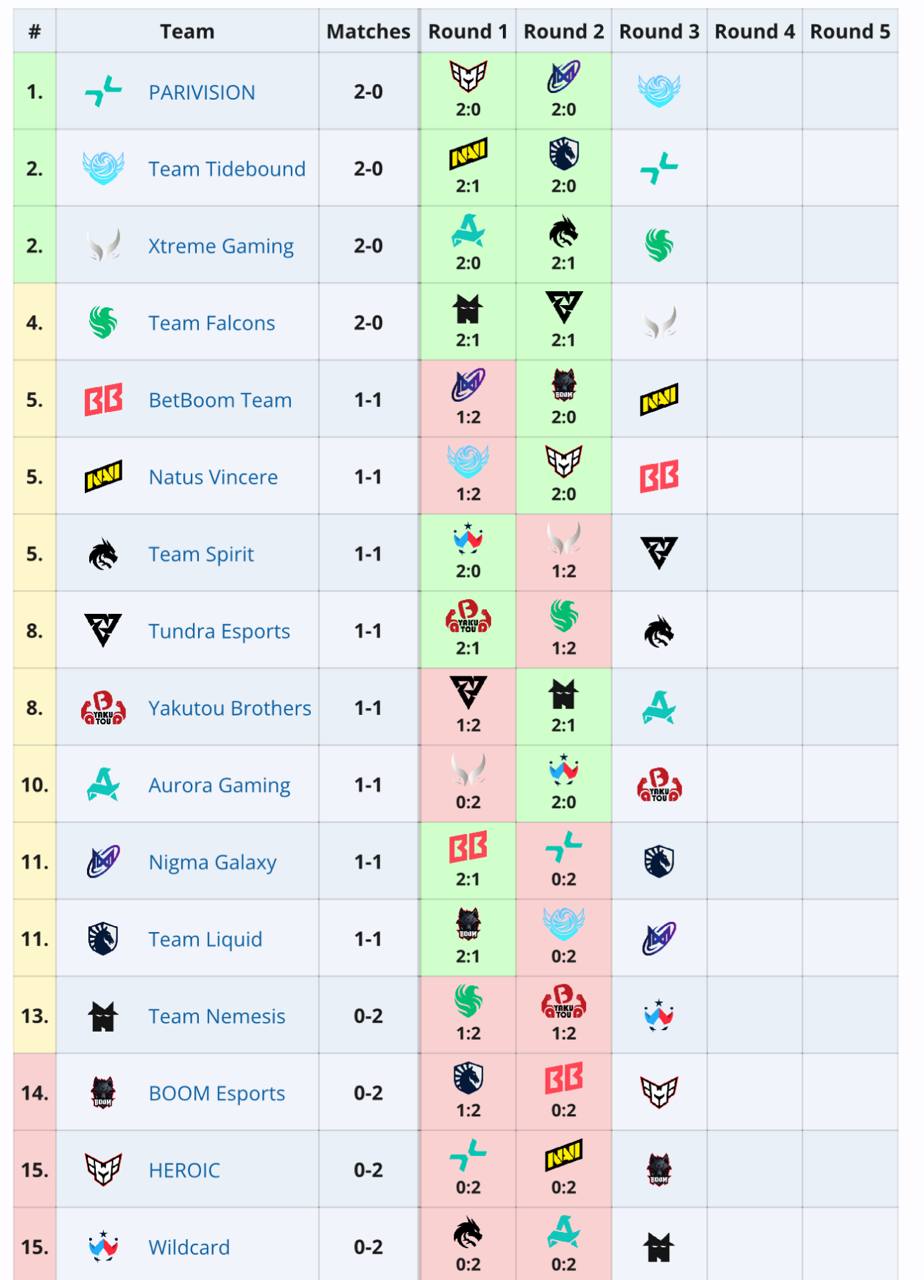This screenshot has height=1280, width=924.
Task: Select the BetBoom Team logo in the Team column
Action: (x=103, y=400)
